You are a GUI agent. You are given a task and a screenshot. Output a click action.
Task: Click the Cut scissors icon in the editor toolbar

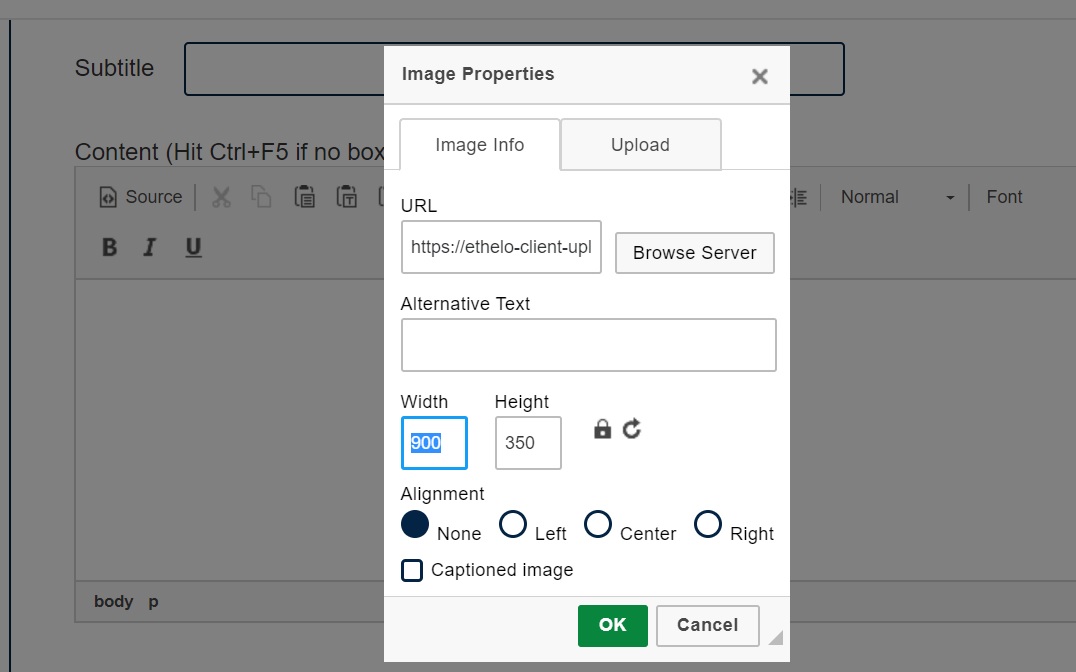click(x=221, y=197)
